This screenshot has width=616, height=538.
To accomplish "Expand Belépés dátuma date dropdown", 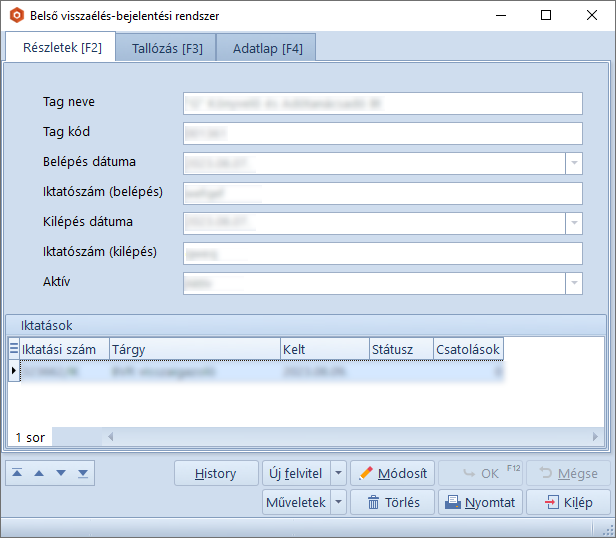I will (x=574, y=163).
